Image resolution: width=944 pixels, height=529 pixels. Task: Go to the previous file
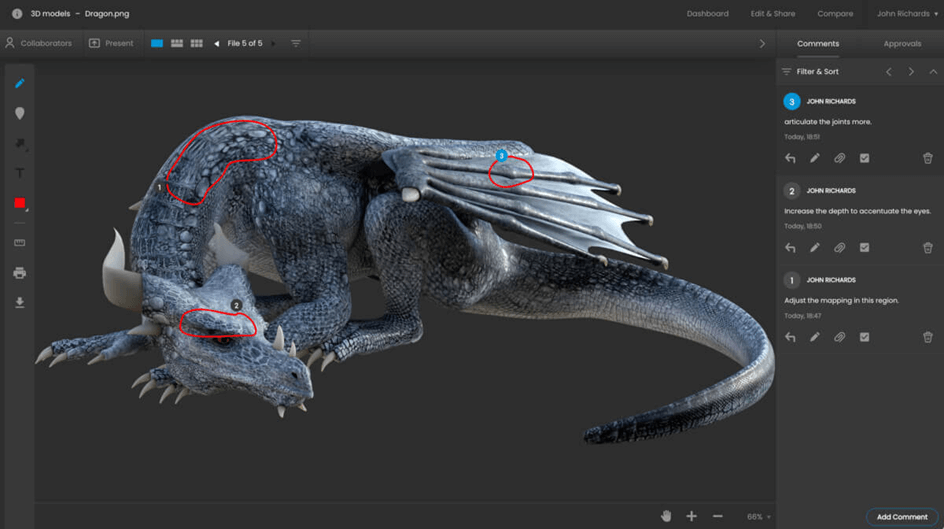click(x=217, y=43)
